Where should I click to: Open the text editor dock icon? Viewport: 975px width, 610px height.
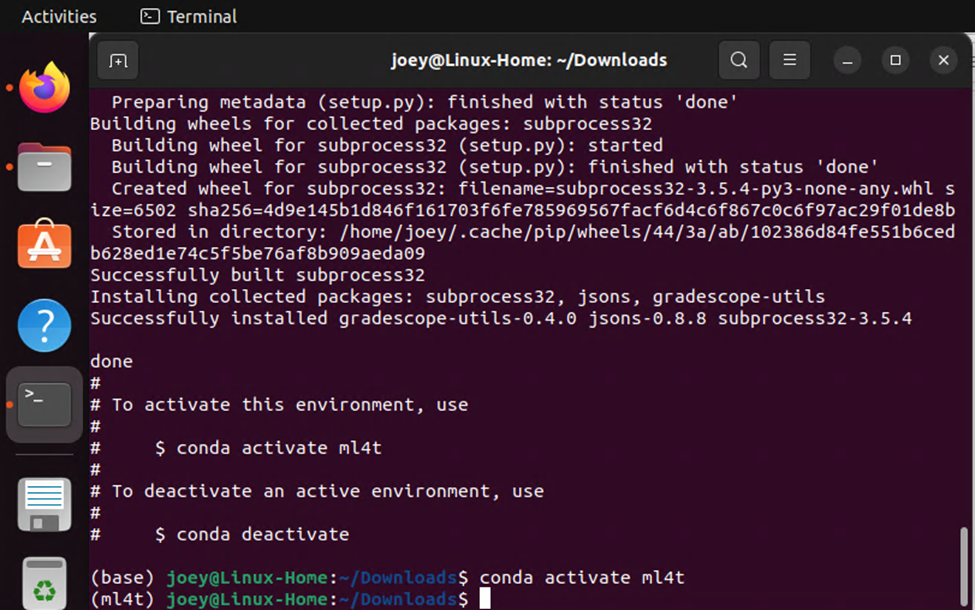(44, 504)
